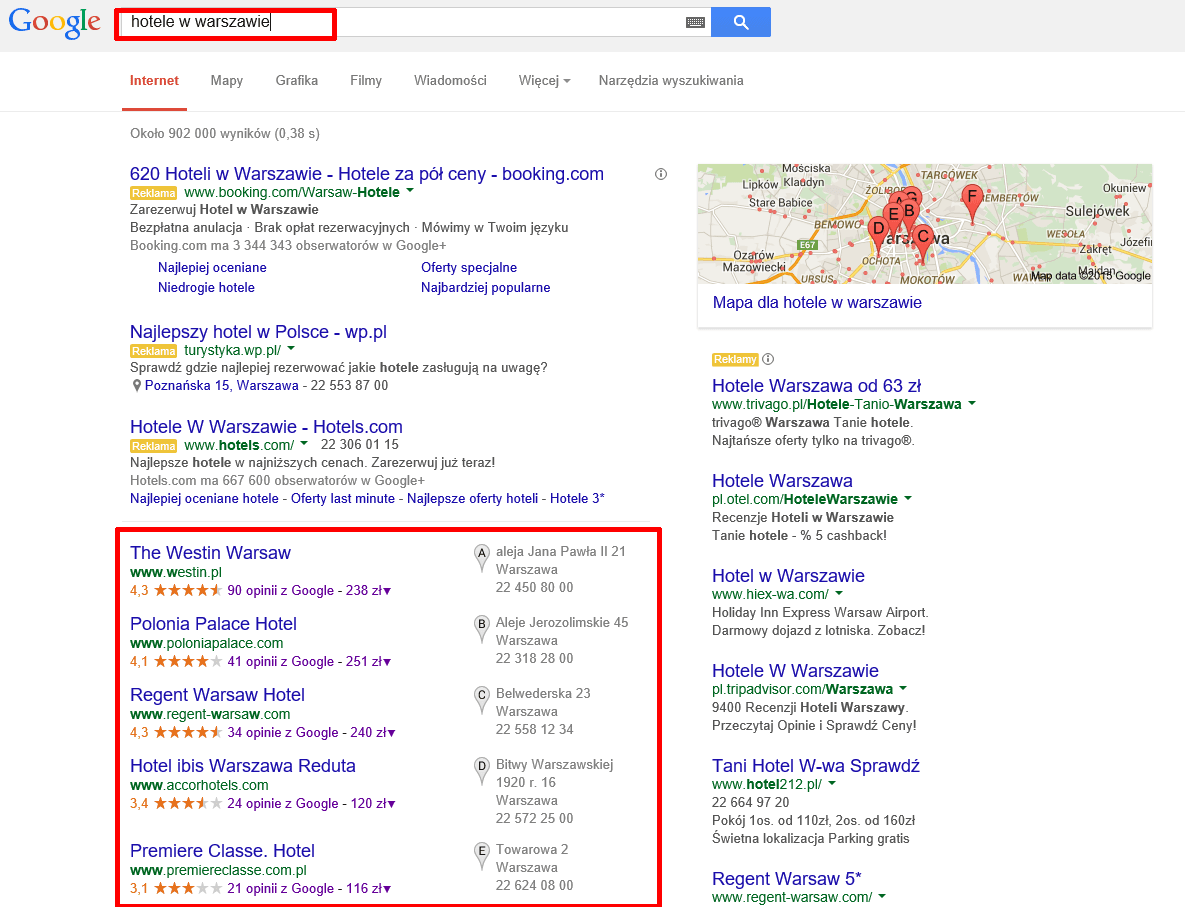
Task: Expand the tripadvisor ad URL dropdown arrow
Action: 903,689
